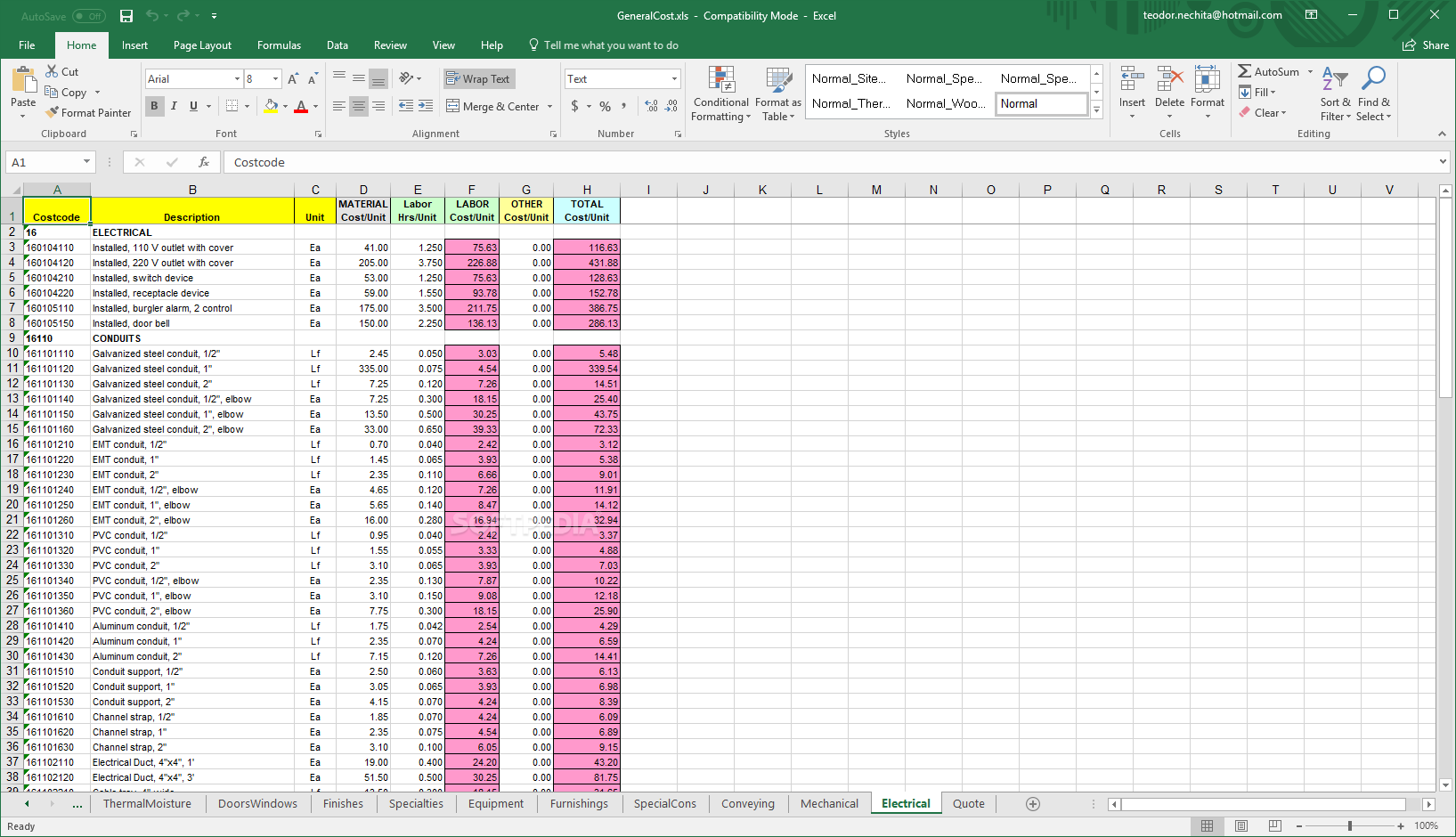Open the File menu
The width and height of the screenshot is (1456, 837).
tap(27, 45)
